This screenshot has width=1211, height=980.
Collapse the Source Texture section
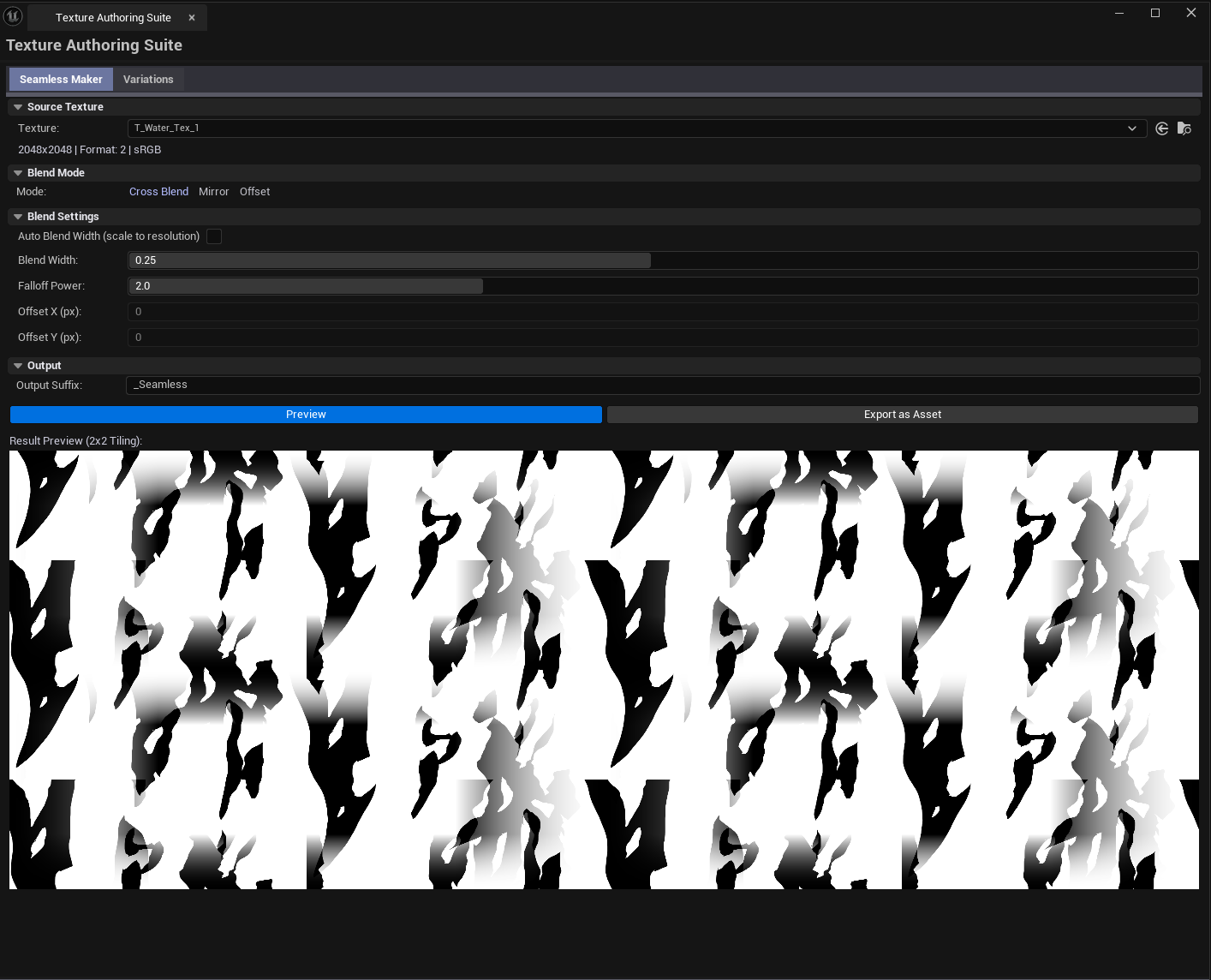[x=18, y=107]
